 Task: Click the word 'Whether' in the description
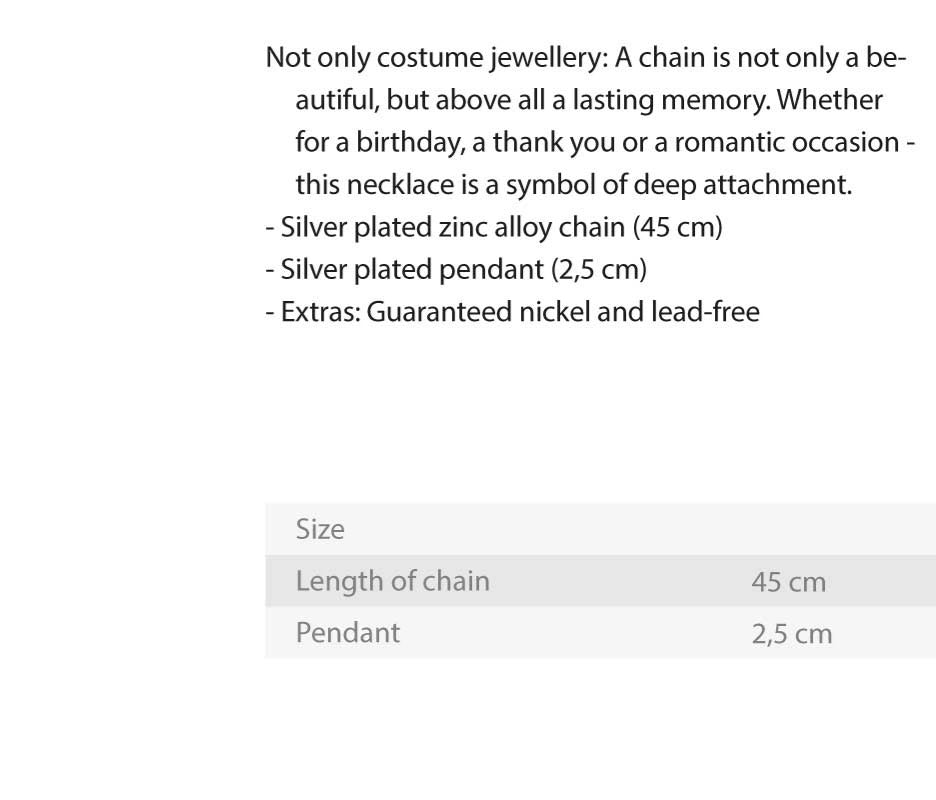tap(830, 100)
